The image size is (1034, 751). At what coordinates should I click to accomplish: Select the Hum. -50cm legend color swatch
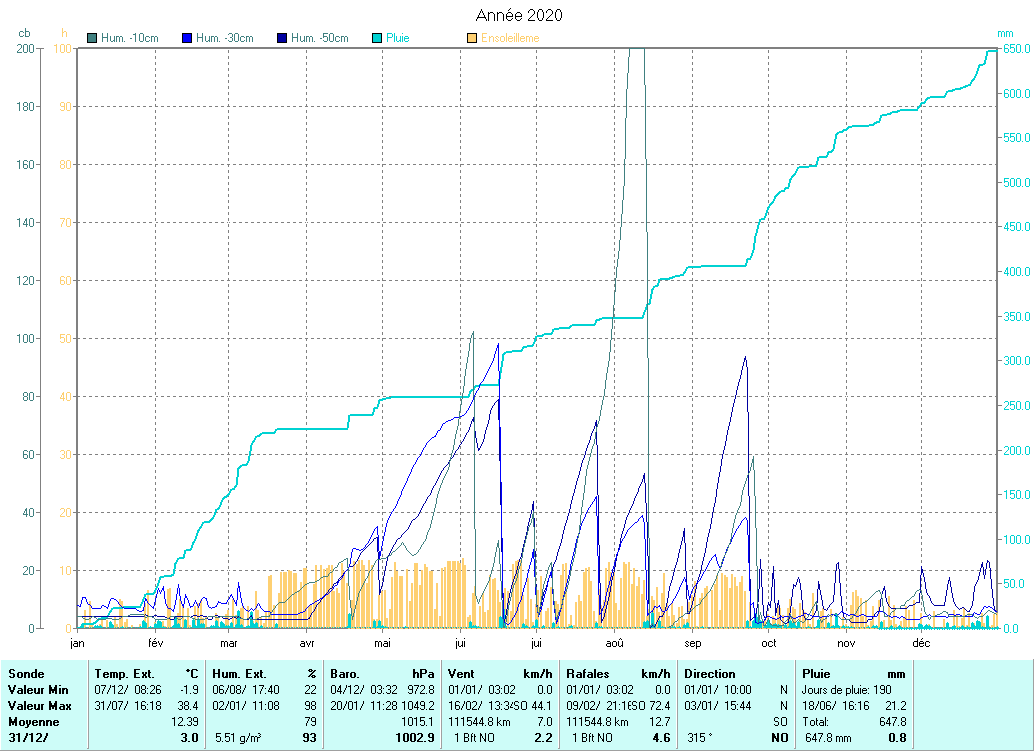click(x=282, y=38)
